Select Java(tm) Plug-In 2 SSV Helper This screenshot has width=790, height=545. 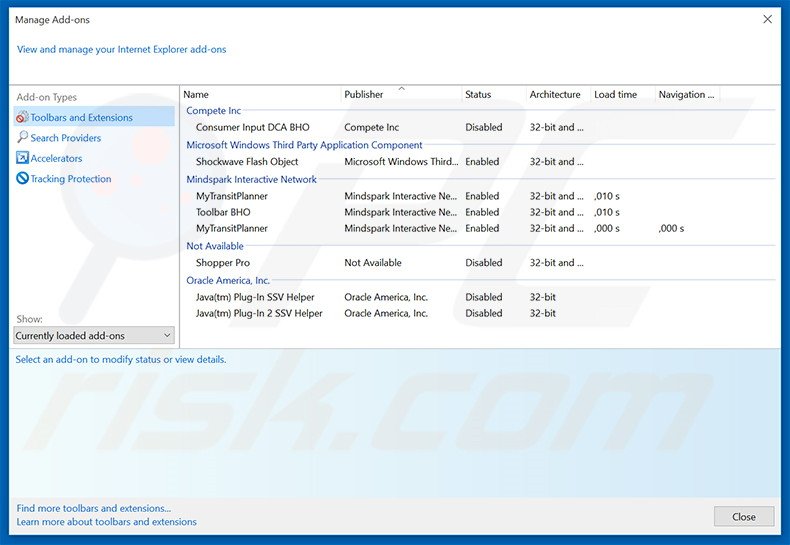tap(259, 313)
